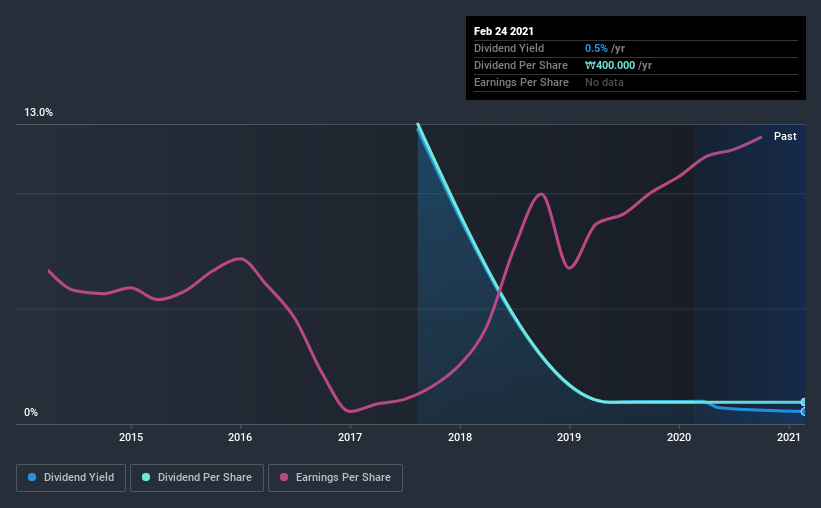
Task: Click the ₩400.000 Dividend Per Share value
Action: [x=610, y=65]
